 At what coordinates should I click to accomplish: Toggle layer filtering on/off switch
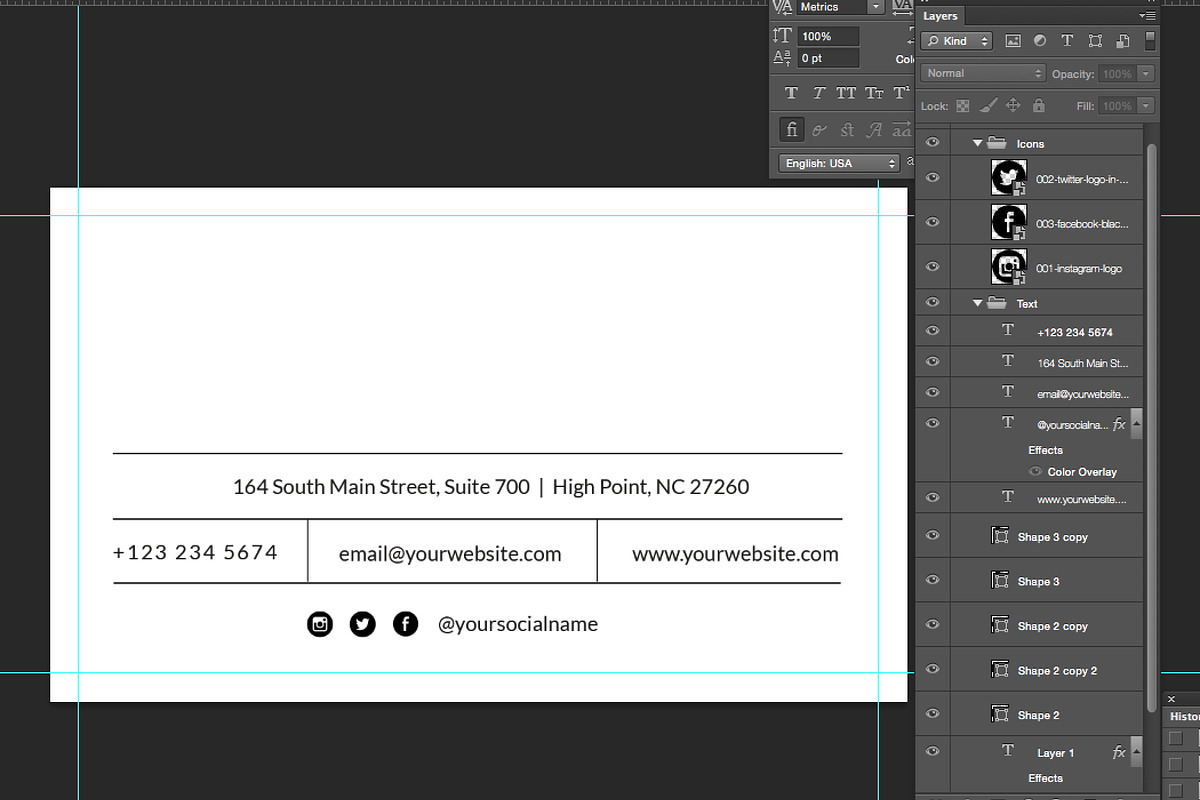pyautogui.click(x=1150, y=40)
